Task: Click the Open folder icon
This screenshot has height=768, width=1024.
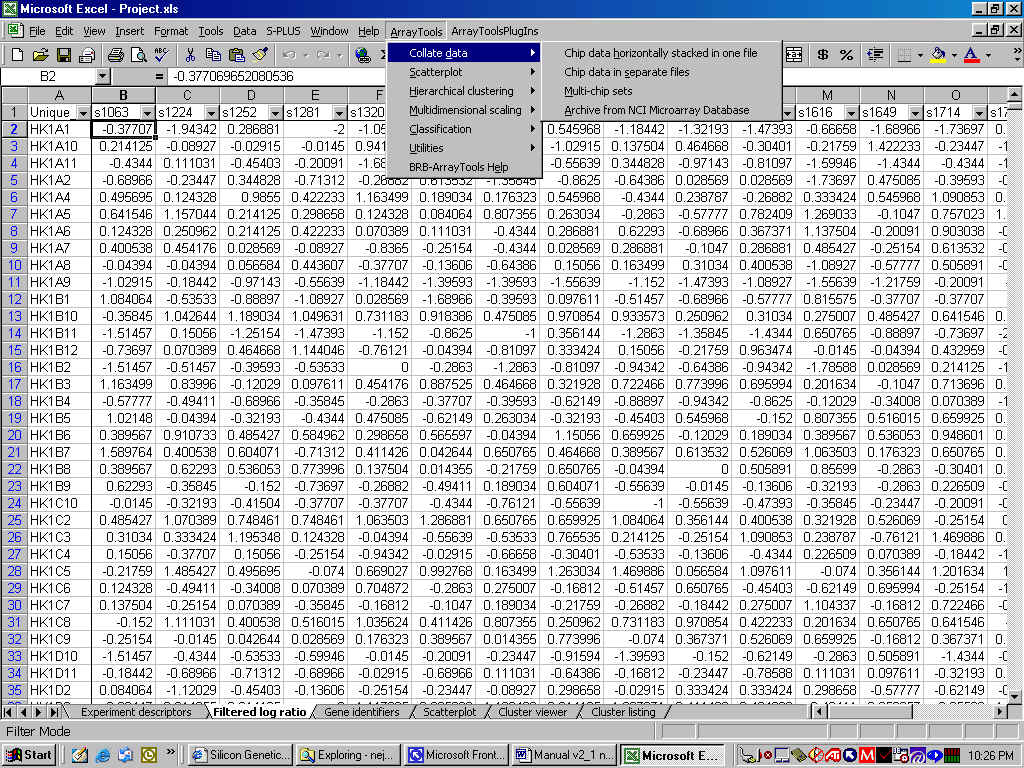Action: (x=40, y=55)
